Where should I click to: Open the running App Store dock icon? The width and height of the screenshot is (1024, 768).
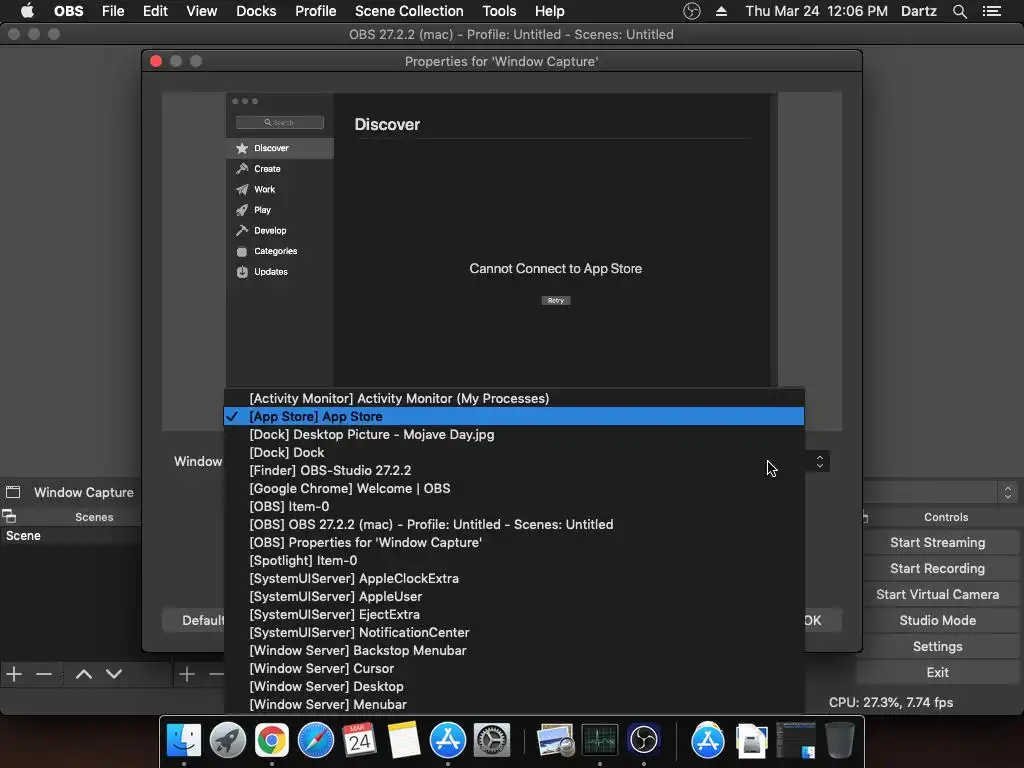pyautogui.click(x=447, y=740)
